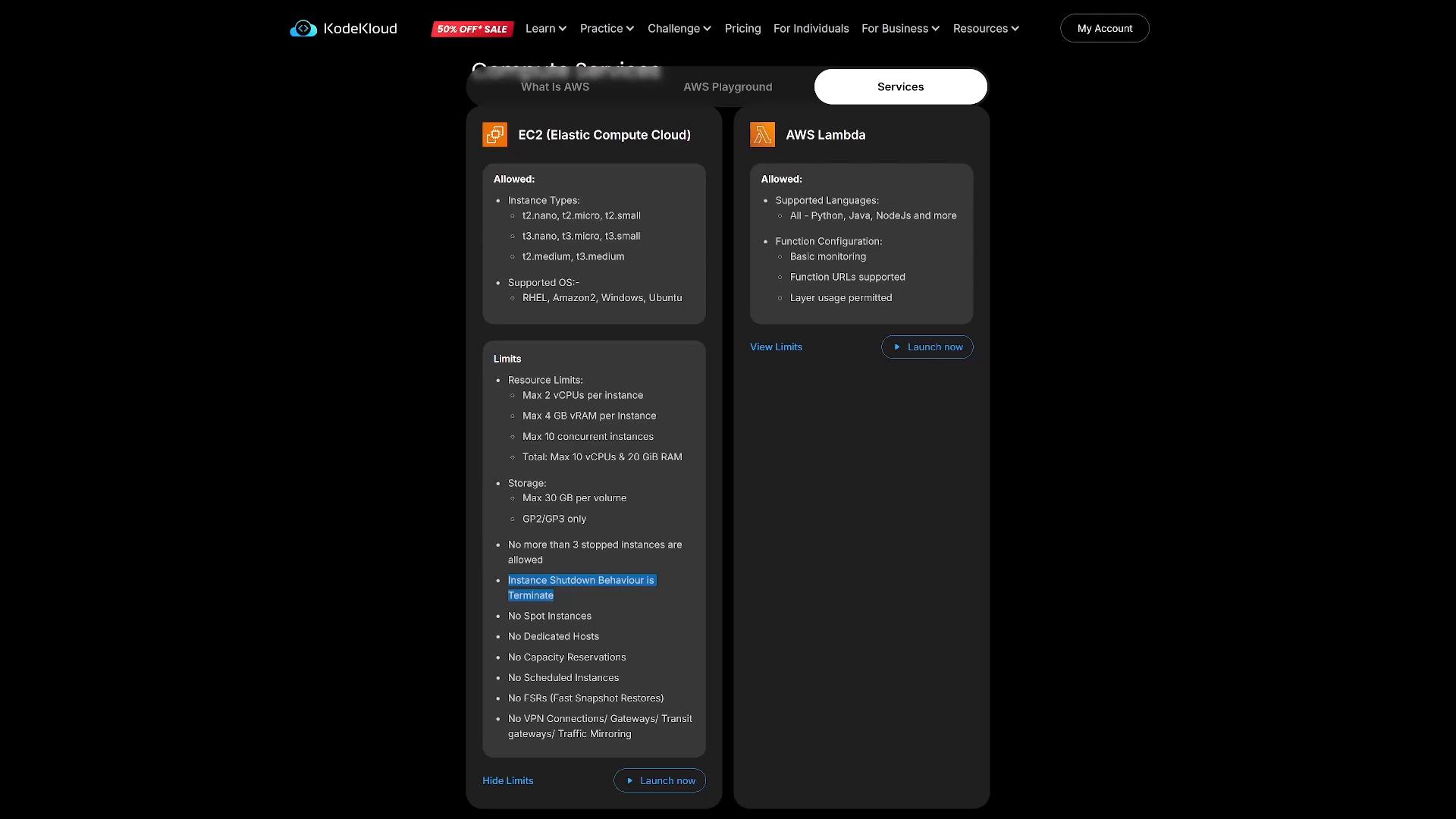The image size is (1456, 819).
Task: Collapse EC2 limits with Hide Limits
Action: pos(508,781)
